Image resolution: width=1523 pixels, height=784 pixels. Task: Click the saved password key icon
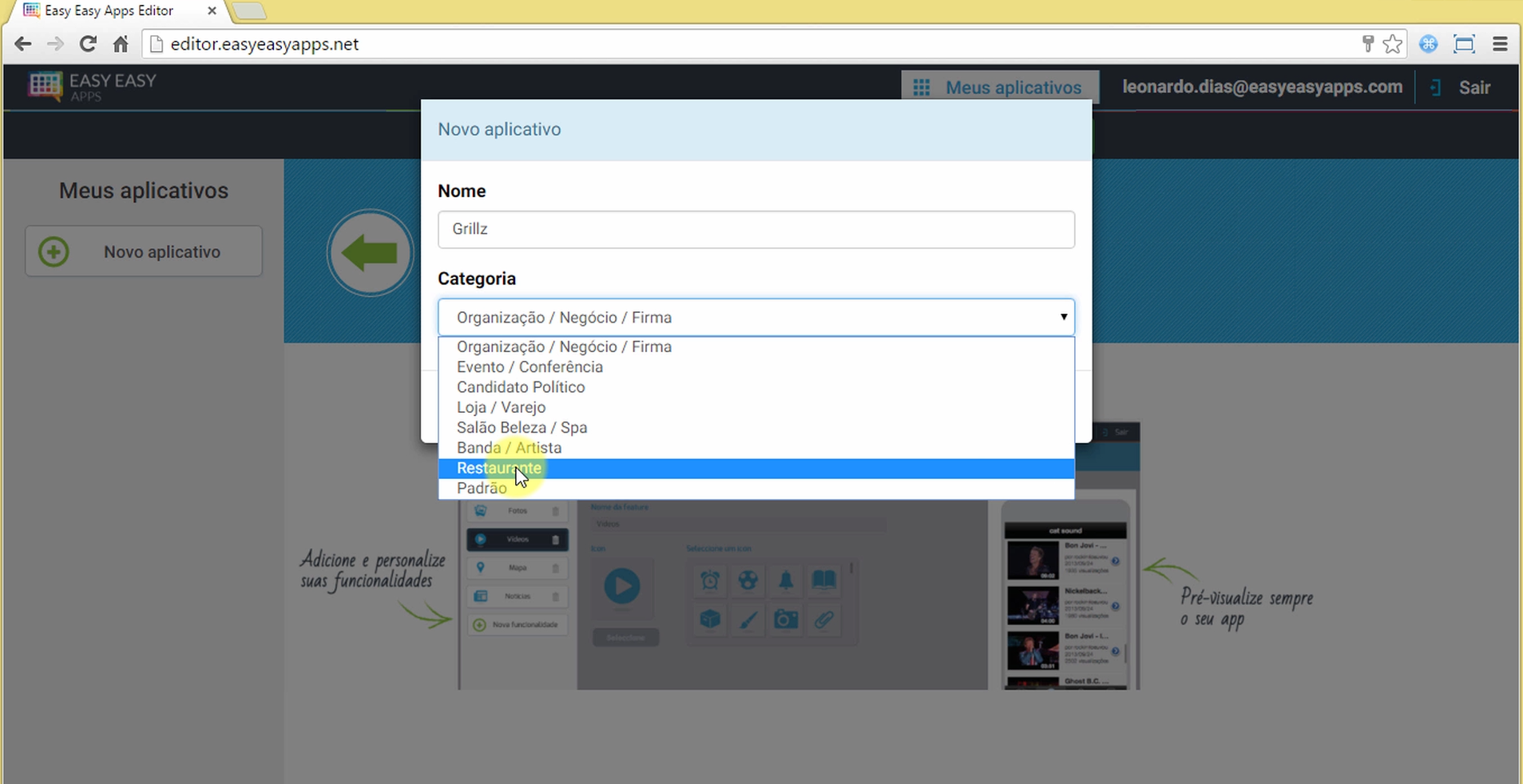[1367, 44]
